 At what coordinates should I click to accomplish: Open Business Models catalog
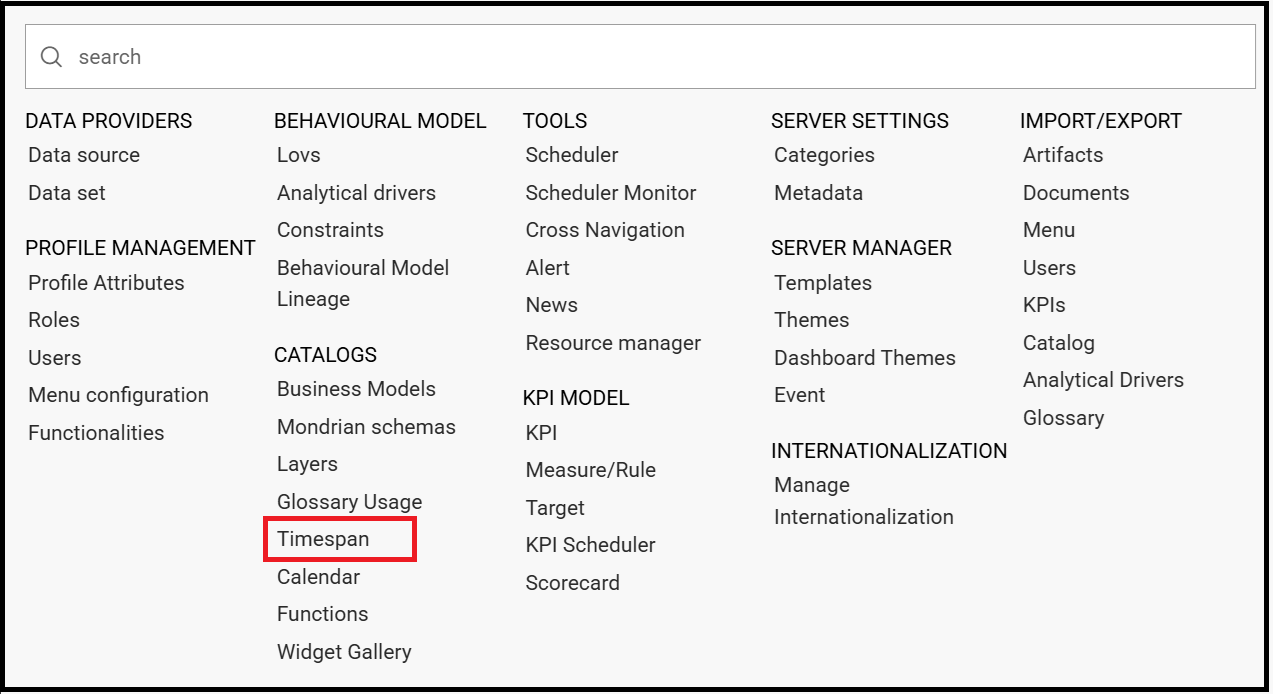(356, 389)
